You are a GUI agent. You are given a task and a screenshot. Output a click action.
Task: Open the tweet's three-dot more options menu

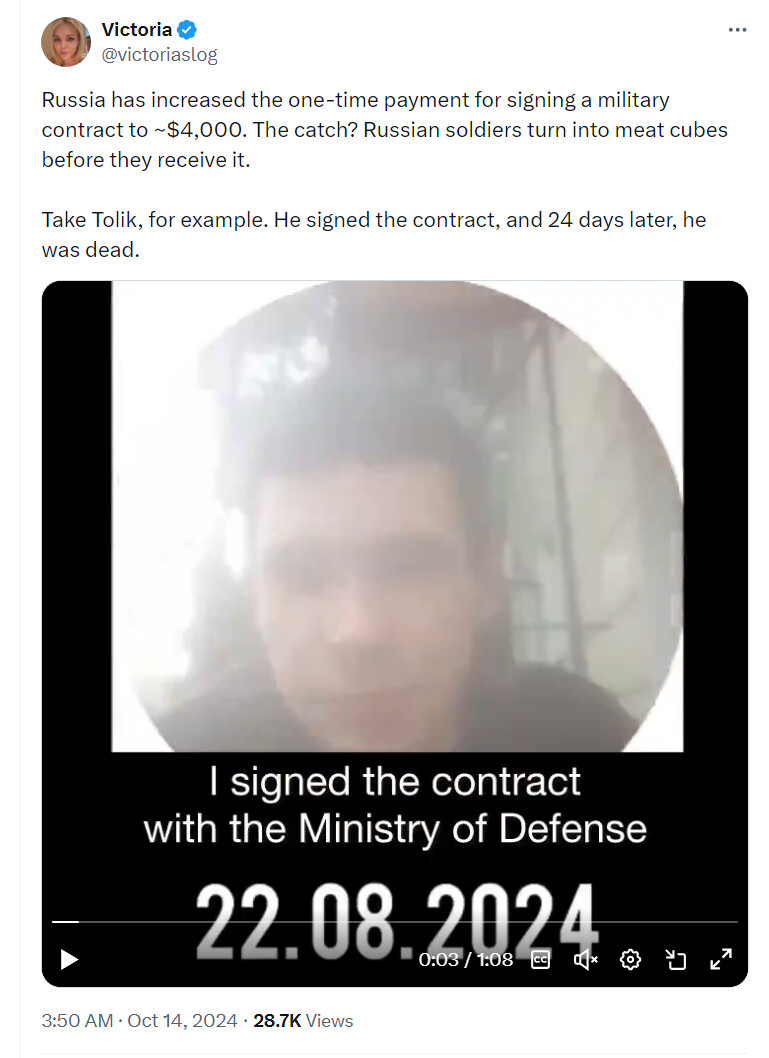737,30
